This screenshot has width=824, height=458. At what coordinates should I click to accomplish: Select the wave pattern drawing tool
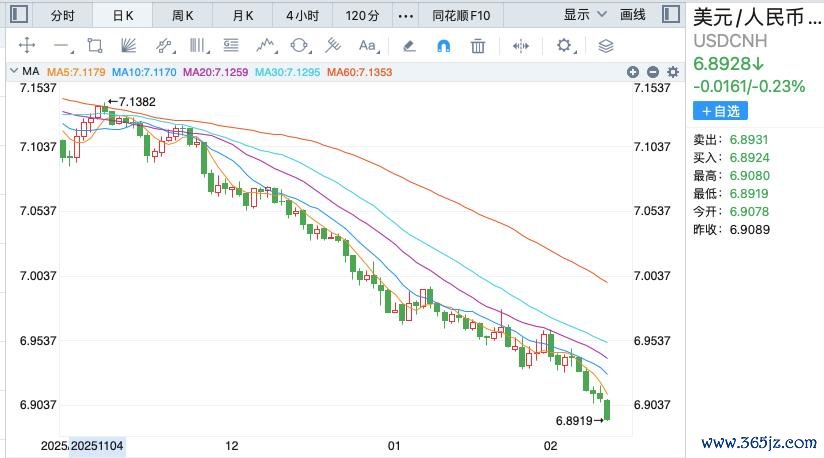pyautogui.click(x=266, y=46)
